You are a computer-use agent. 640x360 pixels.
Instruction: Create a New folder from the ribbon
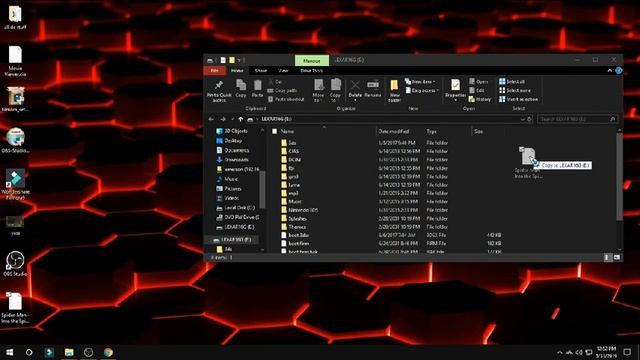pyautogui.click(x=394, y=91)
